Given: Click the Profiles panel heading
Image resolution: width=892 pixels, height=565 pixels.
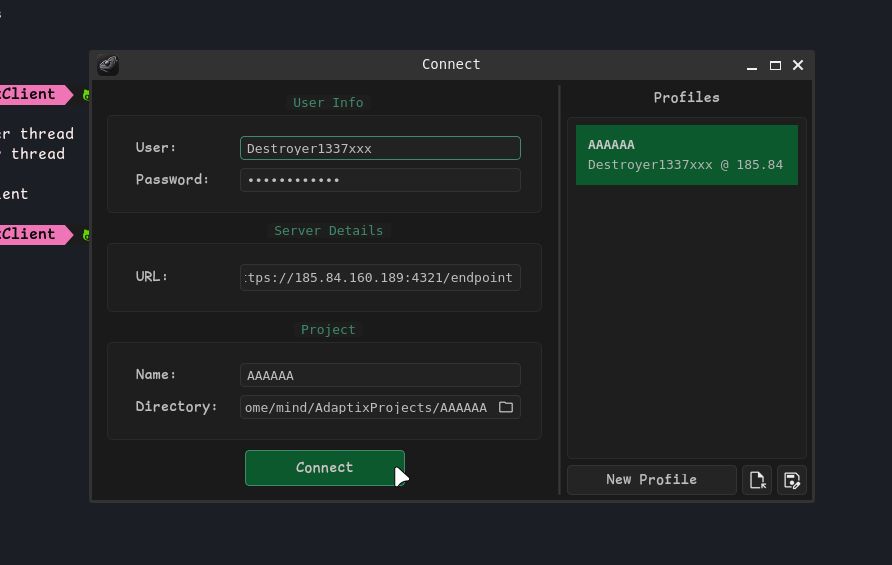Looking at the screenshot, I should click(686, 98).
